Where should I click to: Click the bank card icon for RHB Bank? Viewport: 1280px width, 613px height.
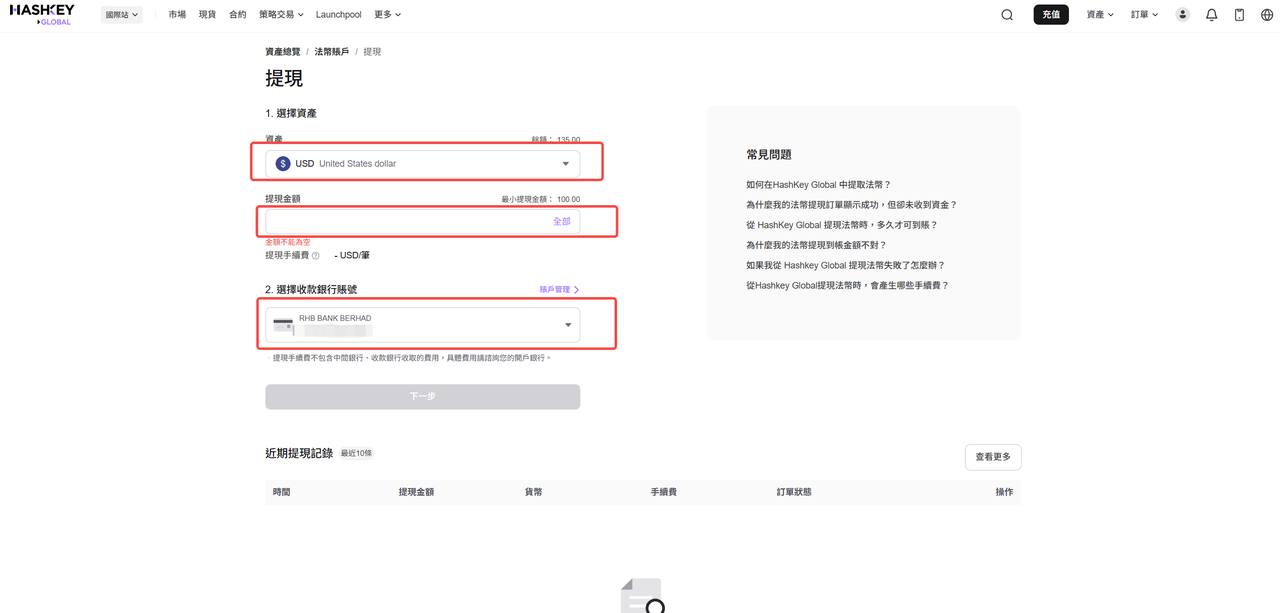point(283,325)
